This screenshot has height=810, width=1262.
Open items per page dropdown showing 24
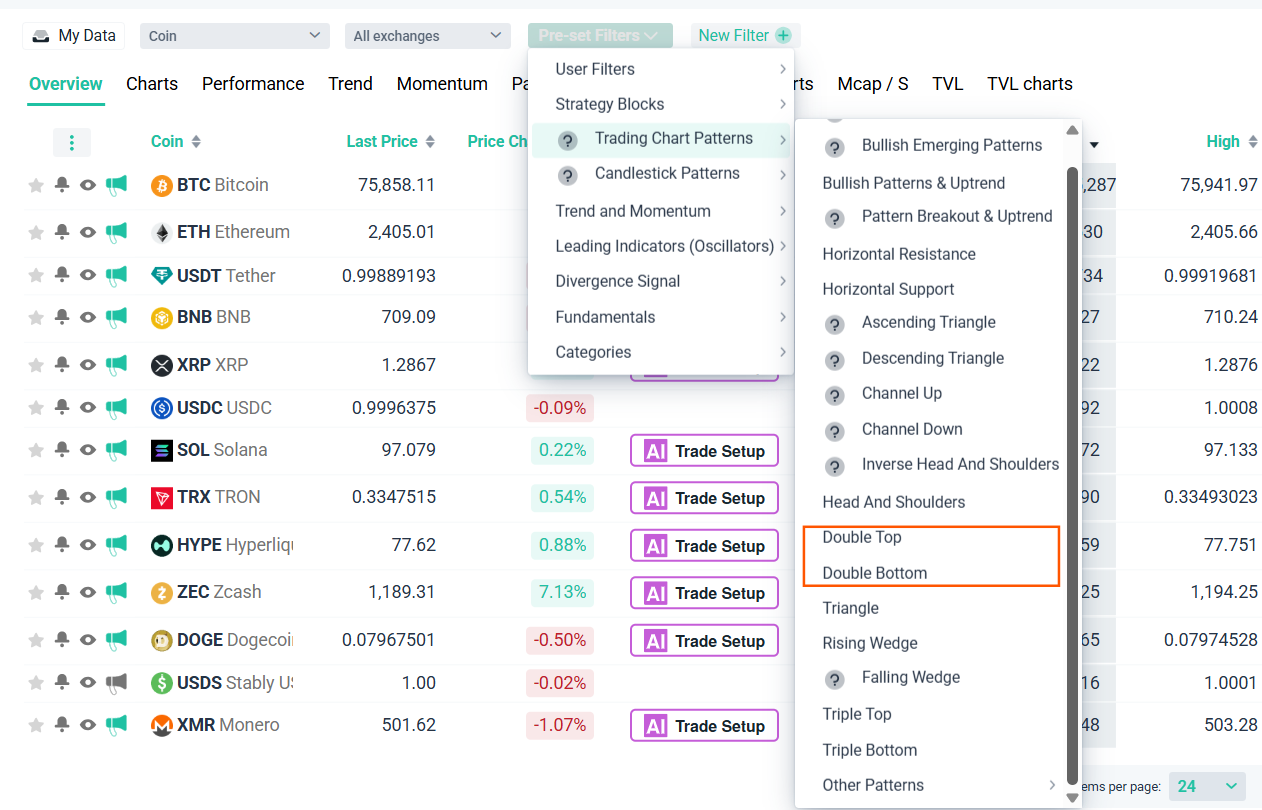[x=1207, y=786]
